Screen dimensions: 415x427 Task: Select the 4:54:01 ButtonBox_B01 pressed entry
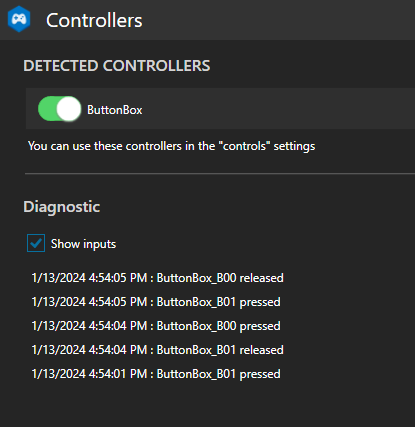(156, 374)
